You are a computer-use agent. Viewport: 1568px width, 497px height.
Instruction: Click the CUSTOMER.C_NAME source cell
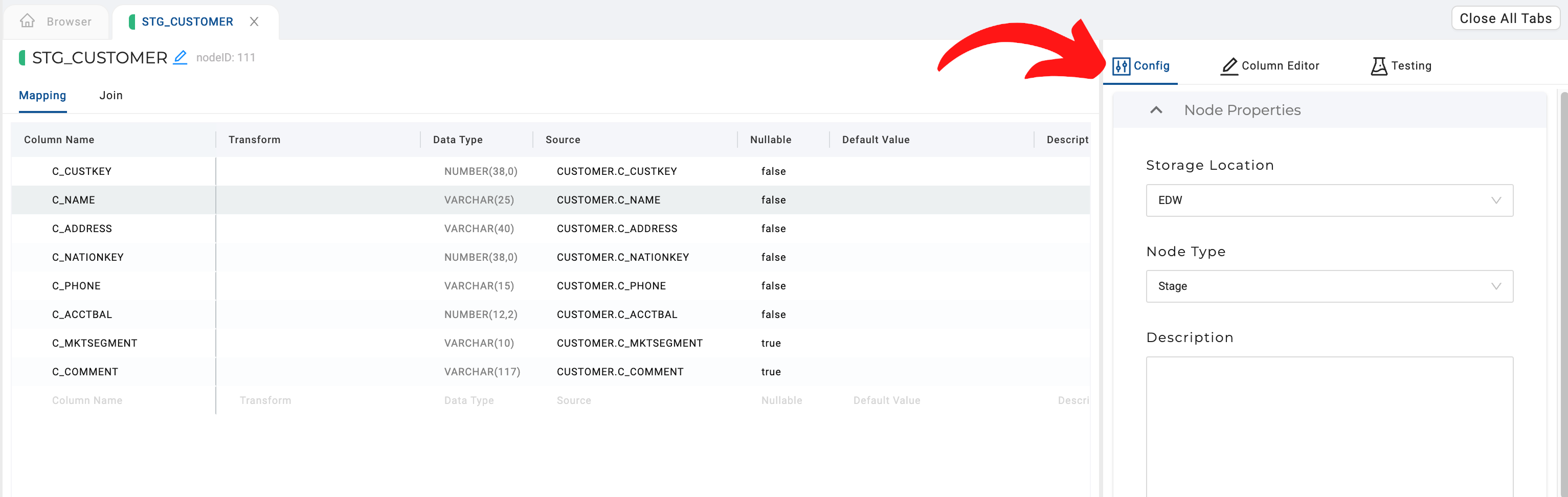(609, 200)
